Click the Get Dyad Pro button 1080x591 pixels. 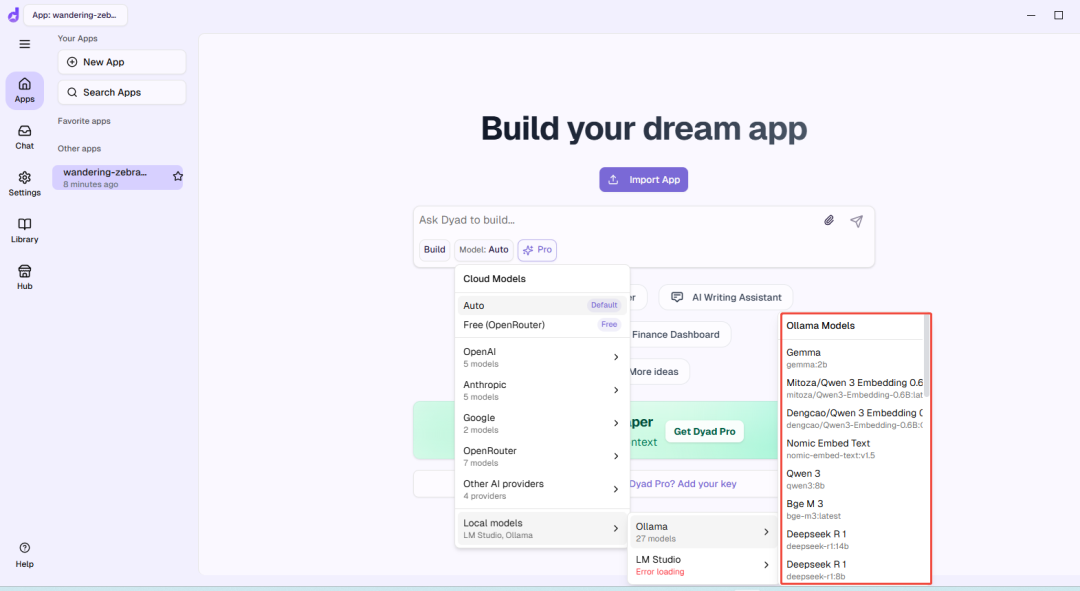705,431
